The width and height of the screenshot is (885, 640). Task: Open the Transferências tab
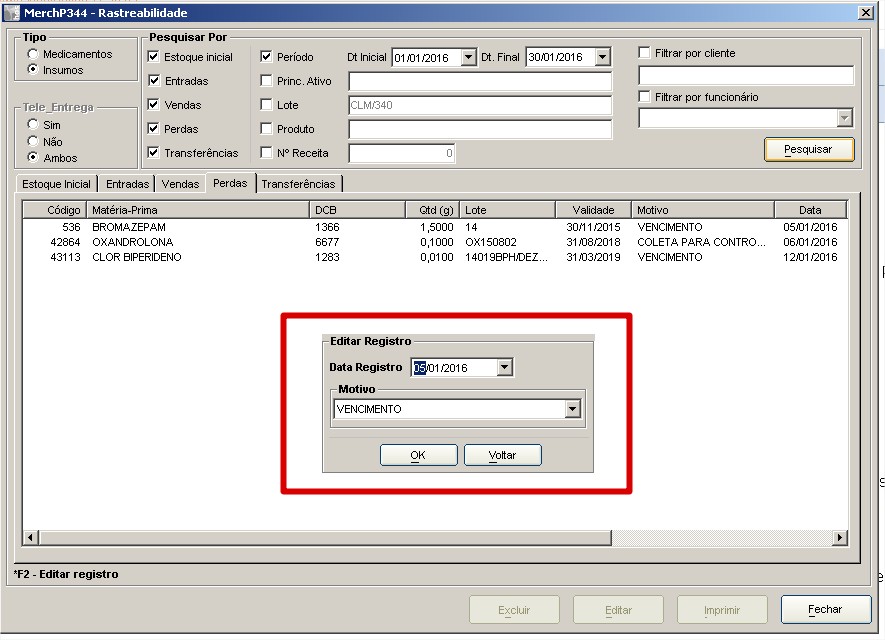pos(298,184)
